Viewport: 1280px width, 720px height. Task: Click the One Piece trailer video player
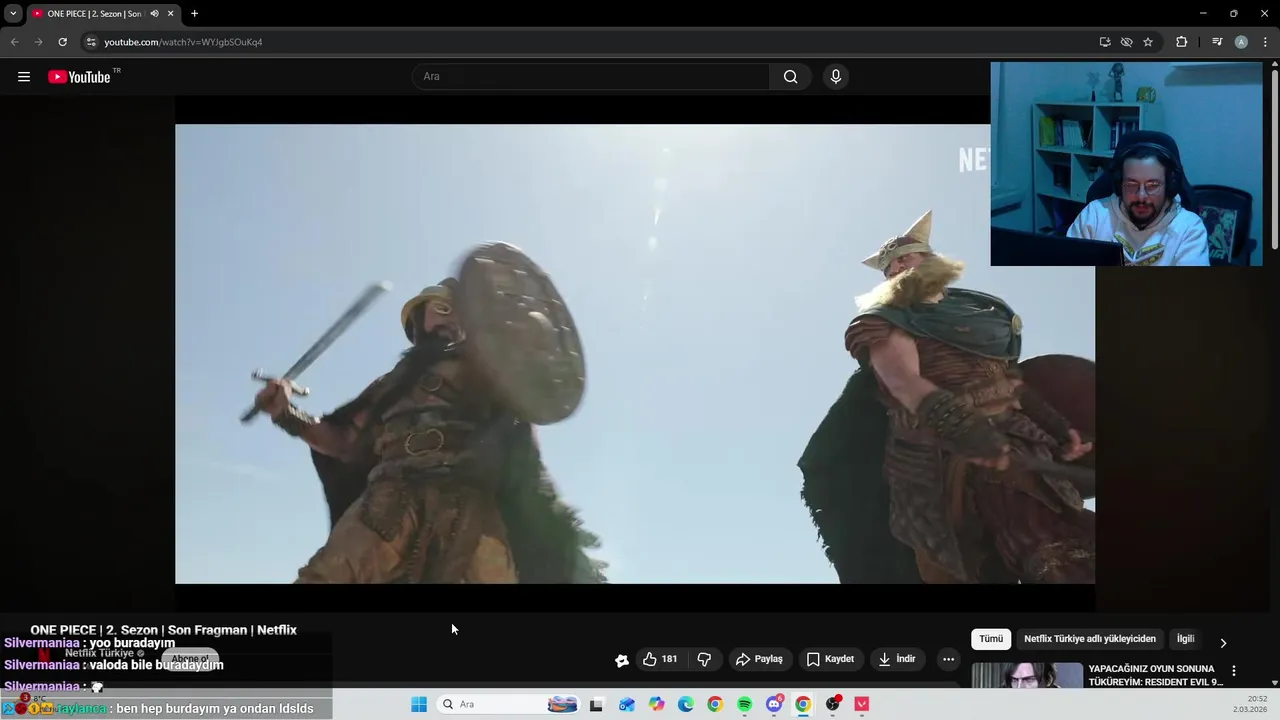point(635,354)
